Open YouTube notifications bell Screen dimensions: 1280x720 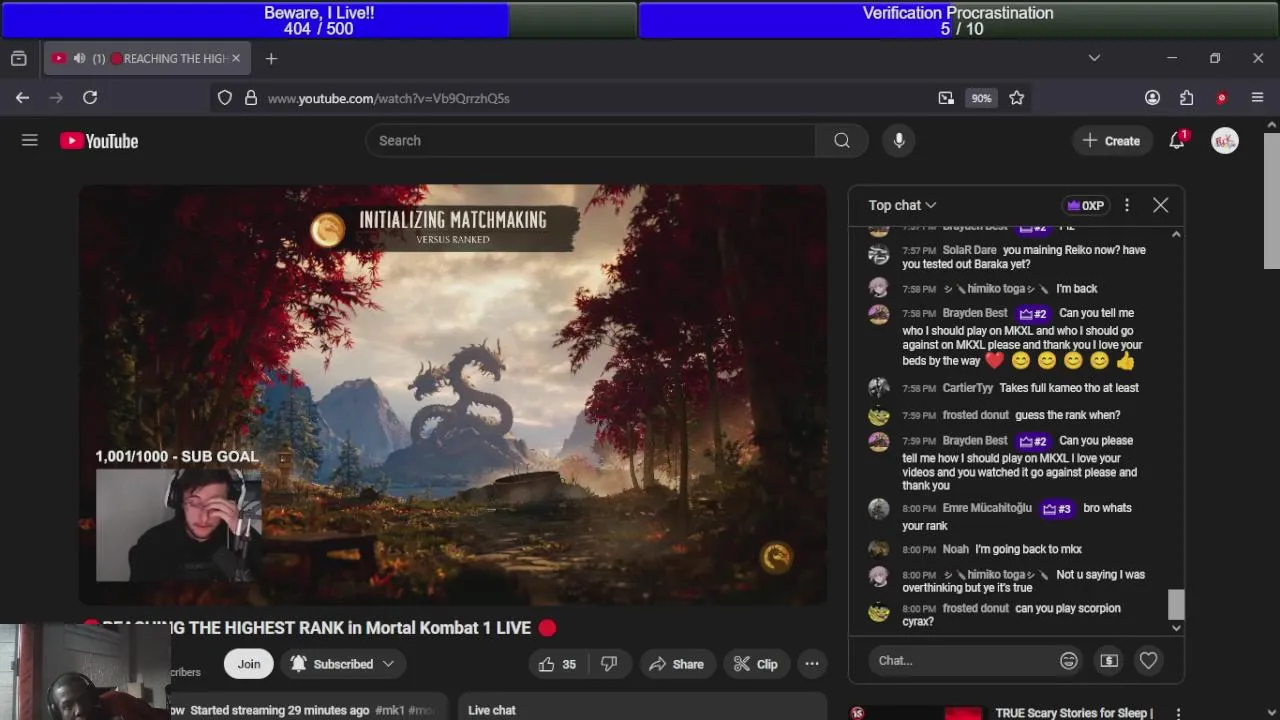(x=1177, y=141)
